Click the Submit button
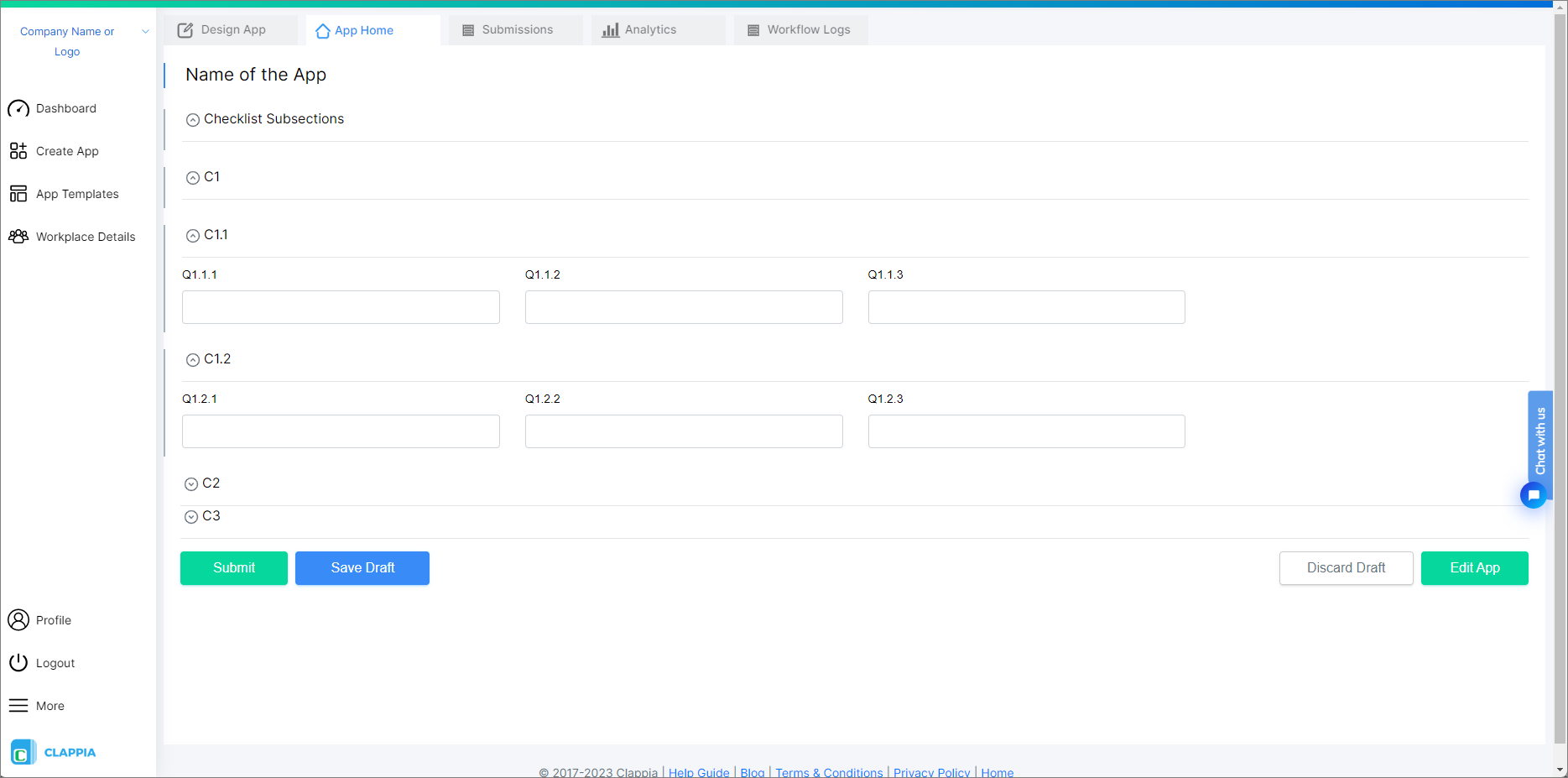Image resolution: width=1568 pixels, height=778 pixels. [233, 568]
